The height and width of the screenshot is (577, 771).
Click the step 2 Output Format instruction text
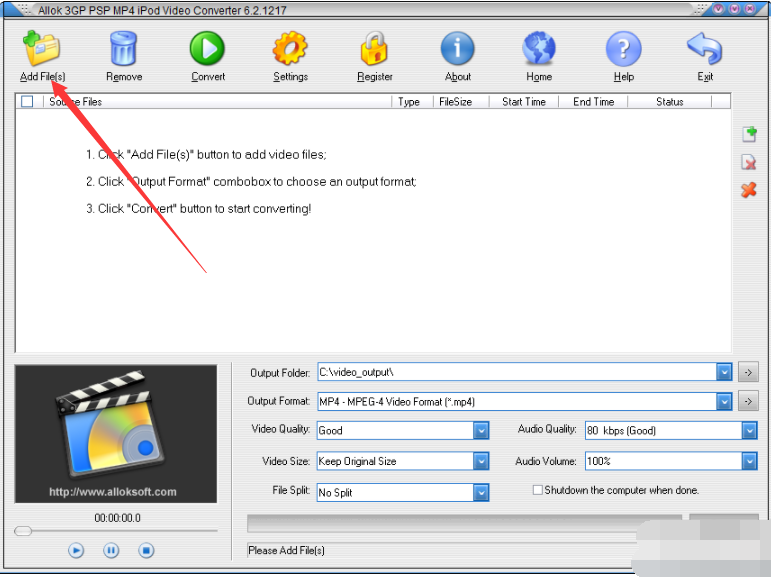[251, 182]
